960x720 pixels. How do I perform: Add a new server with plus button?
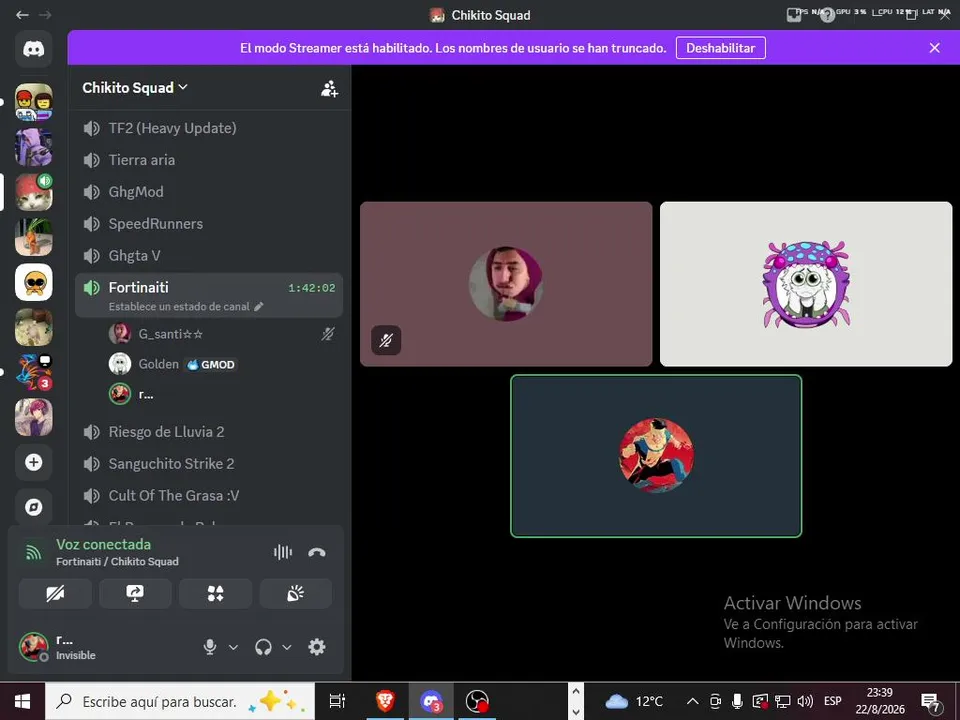point(34,462)
